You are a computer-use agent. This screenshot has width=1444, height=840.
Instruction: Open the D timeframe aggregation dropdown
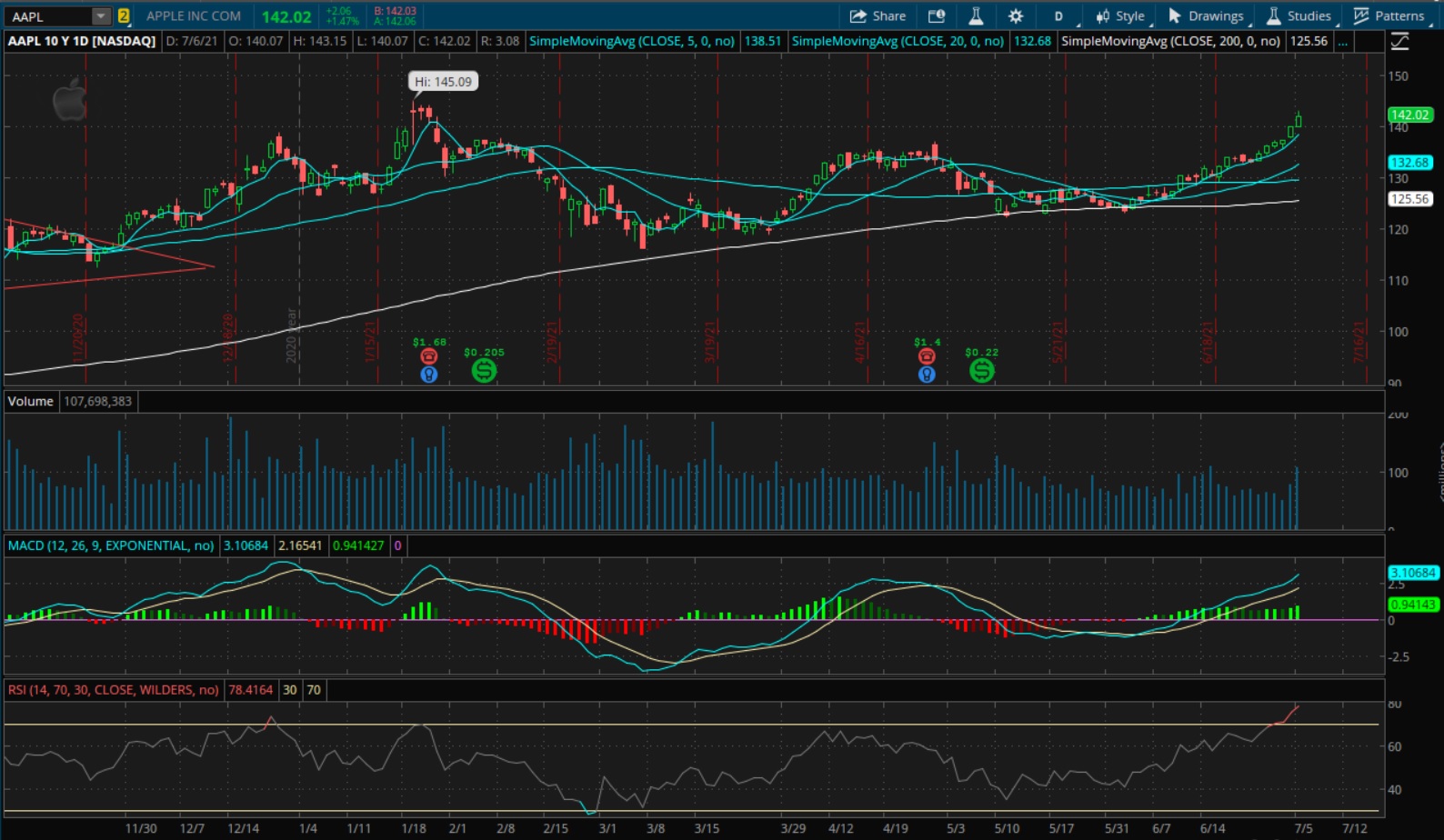click(1060, 16)
